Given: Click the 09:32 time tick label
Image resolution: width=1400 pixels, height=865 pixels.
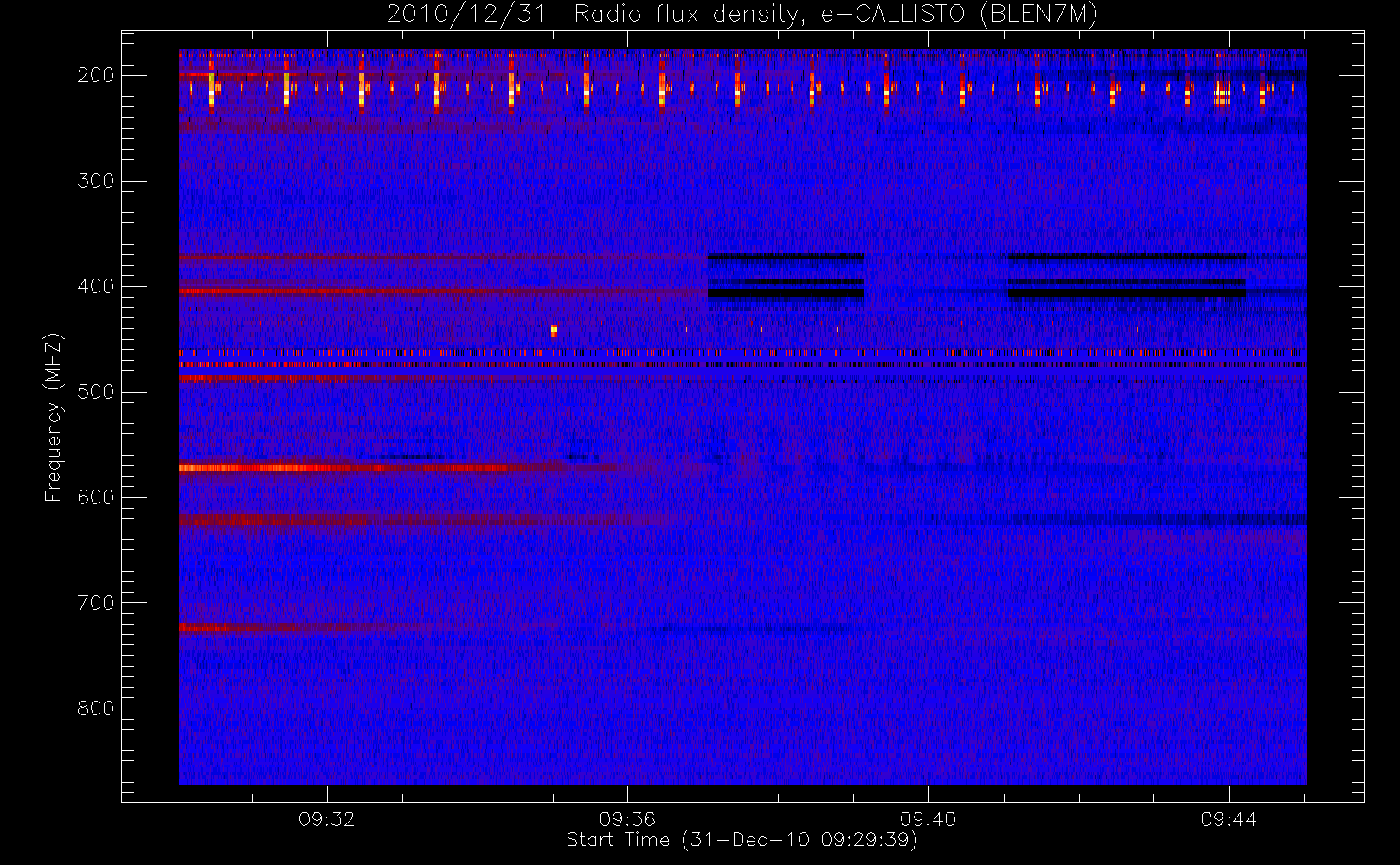Looking at the screenshot, I should [x=327, y=819].
